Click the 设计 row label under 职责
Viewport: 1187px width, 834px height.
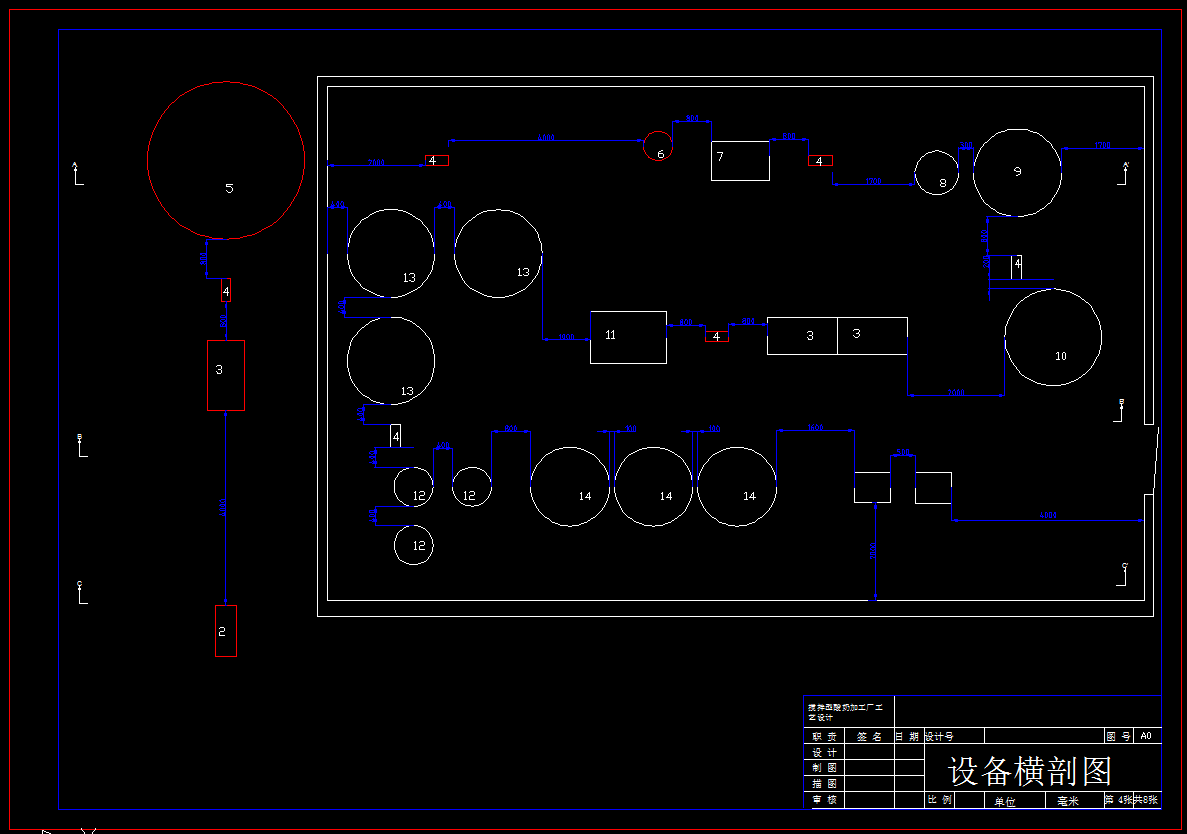[824, 752]
